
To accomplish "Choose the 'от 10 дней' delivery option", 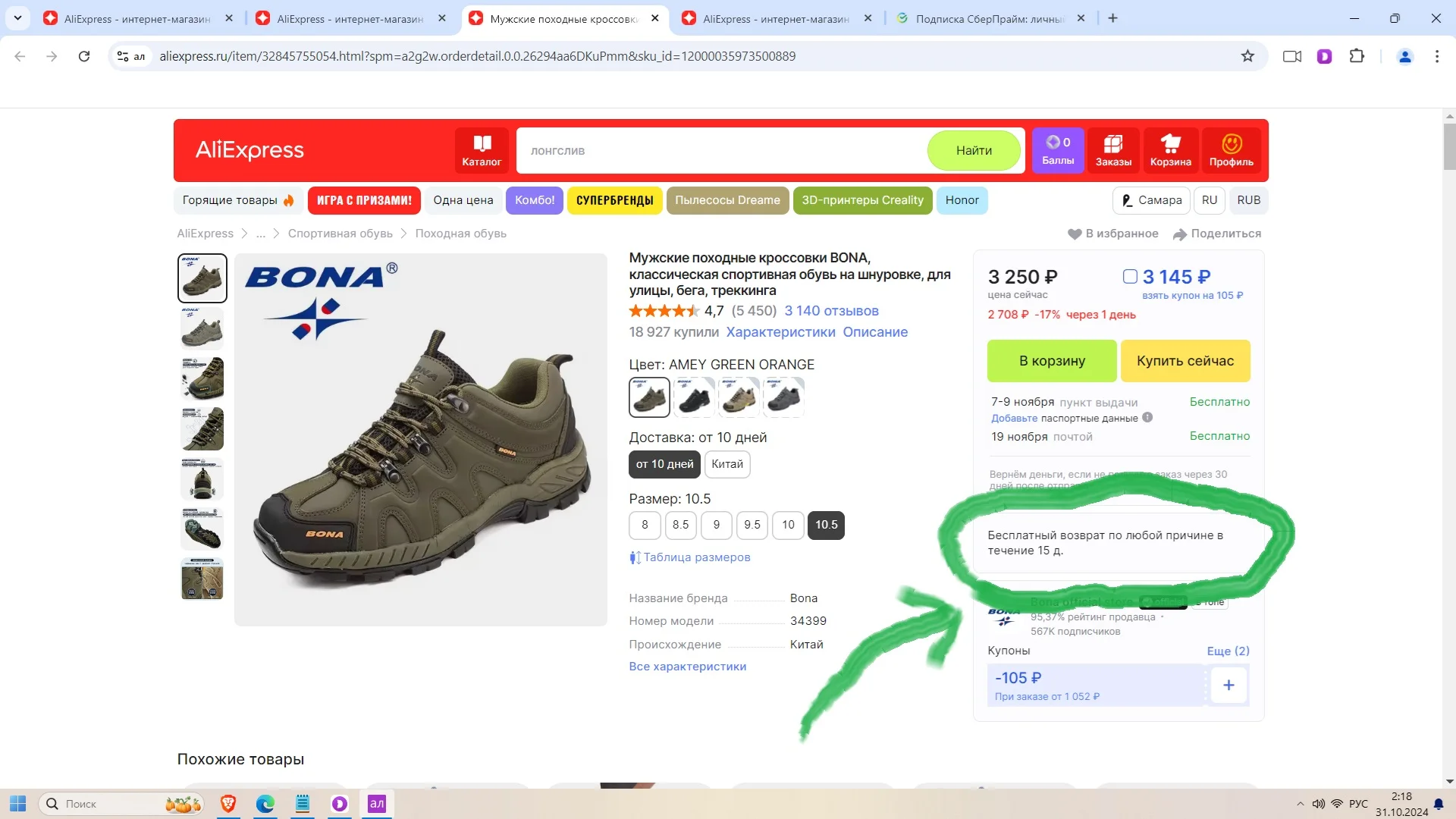I will pos(664,464).
